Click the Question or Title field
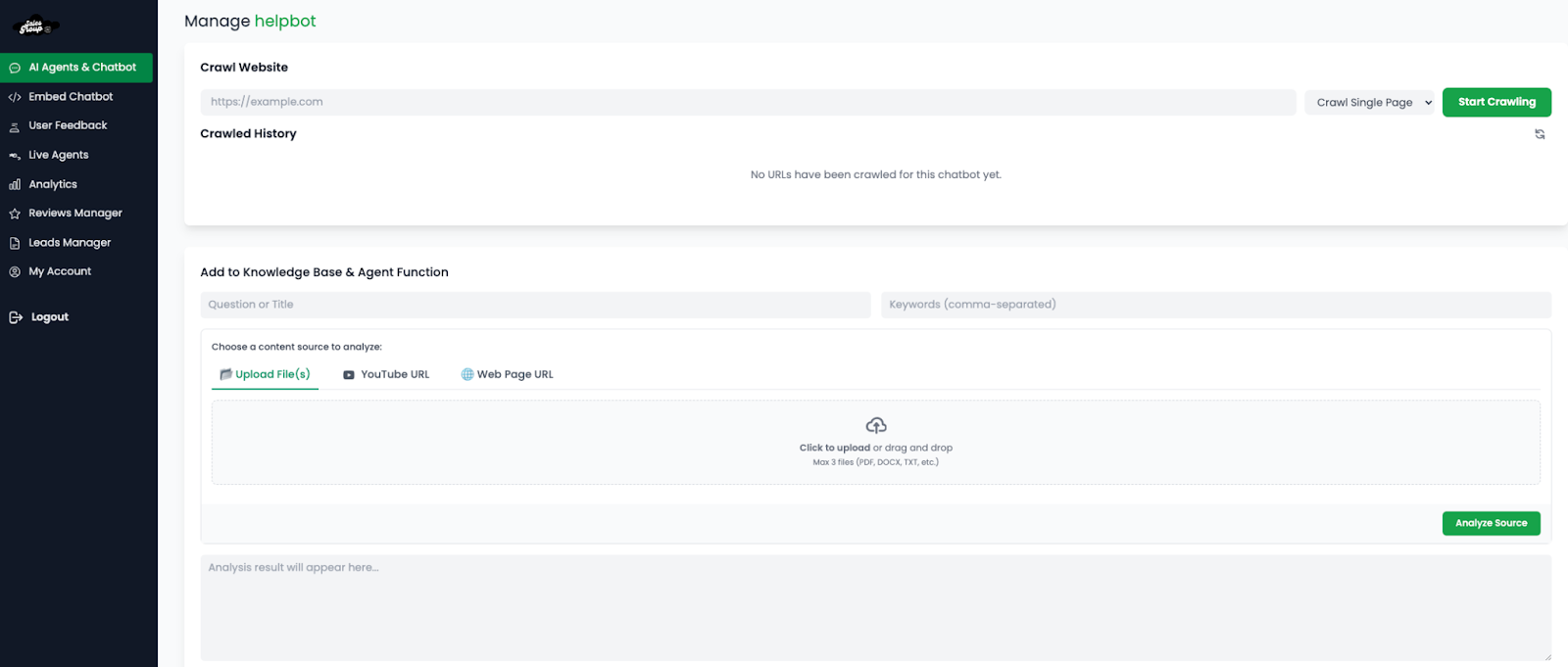This screenshot has width=1568, height=667. (x=535, y=305)
